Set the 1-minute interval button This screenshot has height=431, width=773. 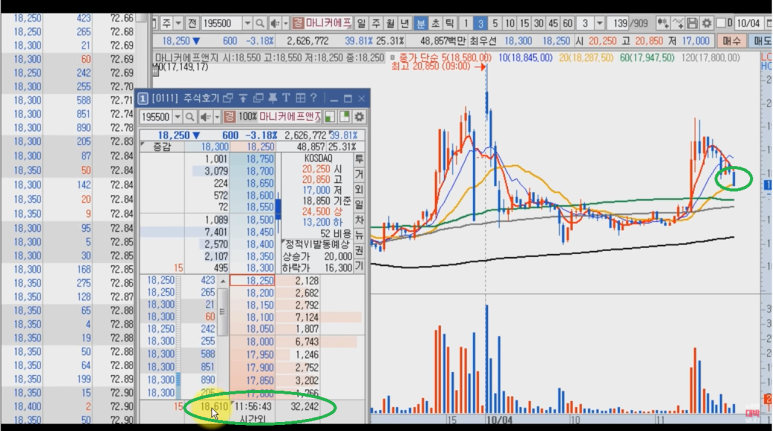(x=466, y=23)
